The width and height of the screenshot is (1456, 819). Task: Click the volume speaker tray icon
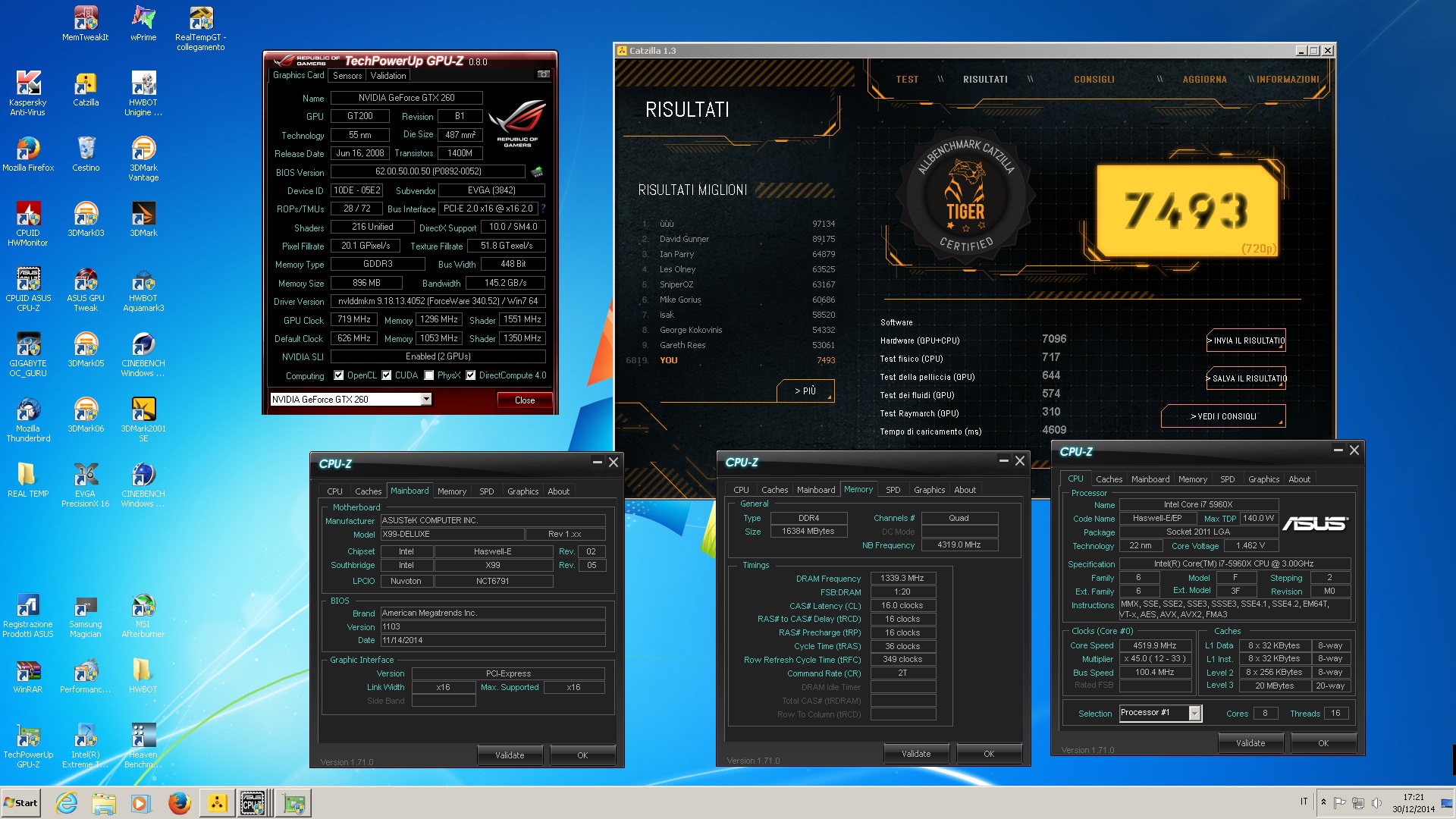pos(1376,802)
